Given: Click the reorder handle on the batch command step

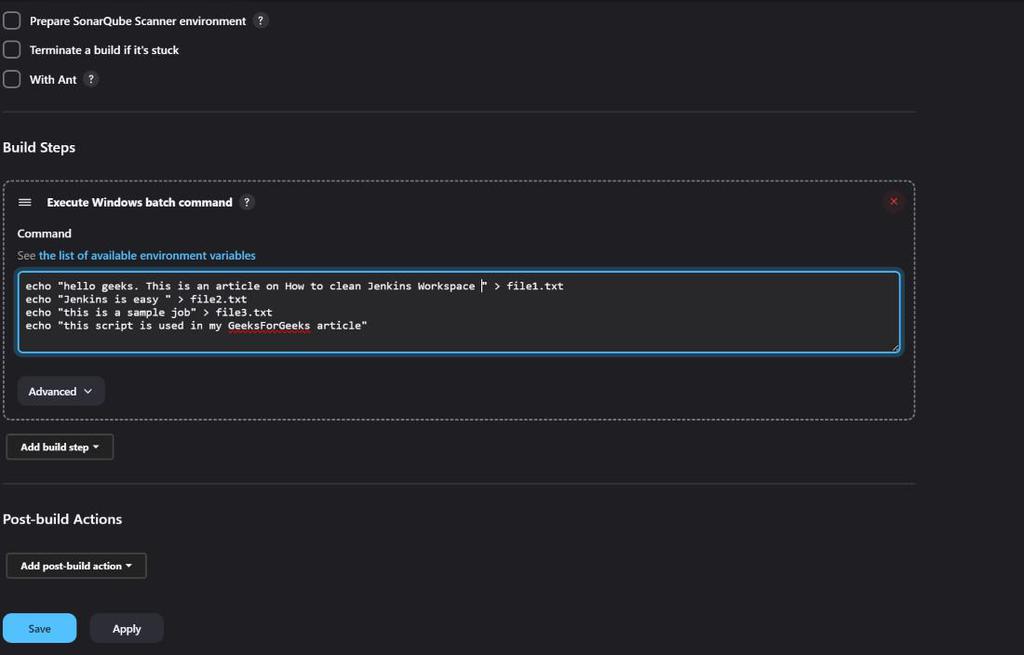Looking at the screenshot, I should pos(25,202).
